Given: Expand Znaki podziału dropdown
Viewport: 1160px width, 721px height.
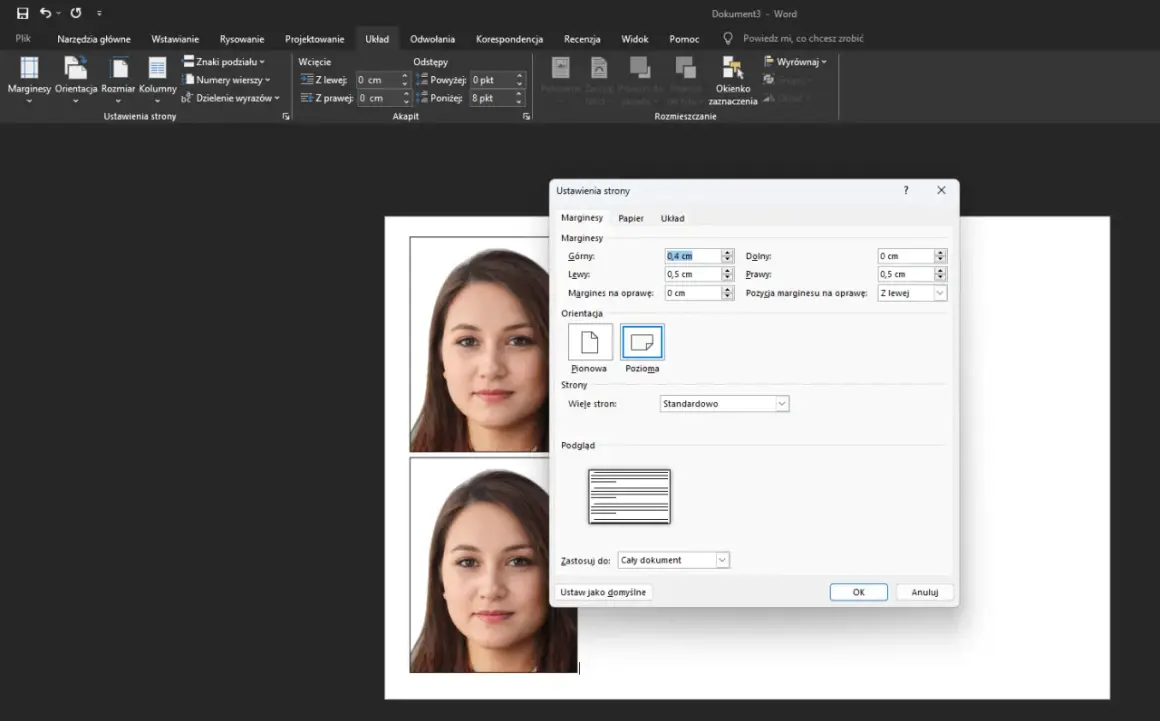Looking at the screenshot, I should 223,61.
